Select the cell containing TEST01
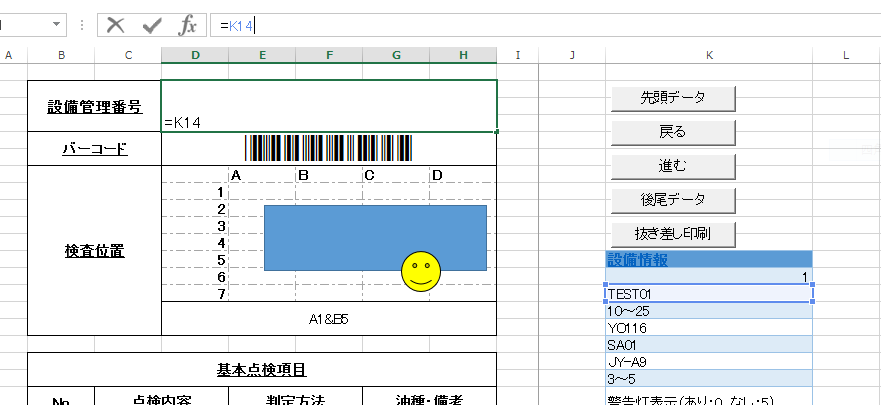881x405 pixels. click(708, 293)
